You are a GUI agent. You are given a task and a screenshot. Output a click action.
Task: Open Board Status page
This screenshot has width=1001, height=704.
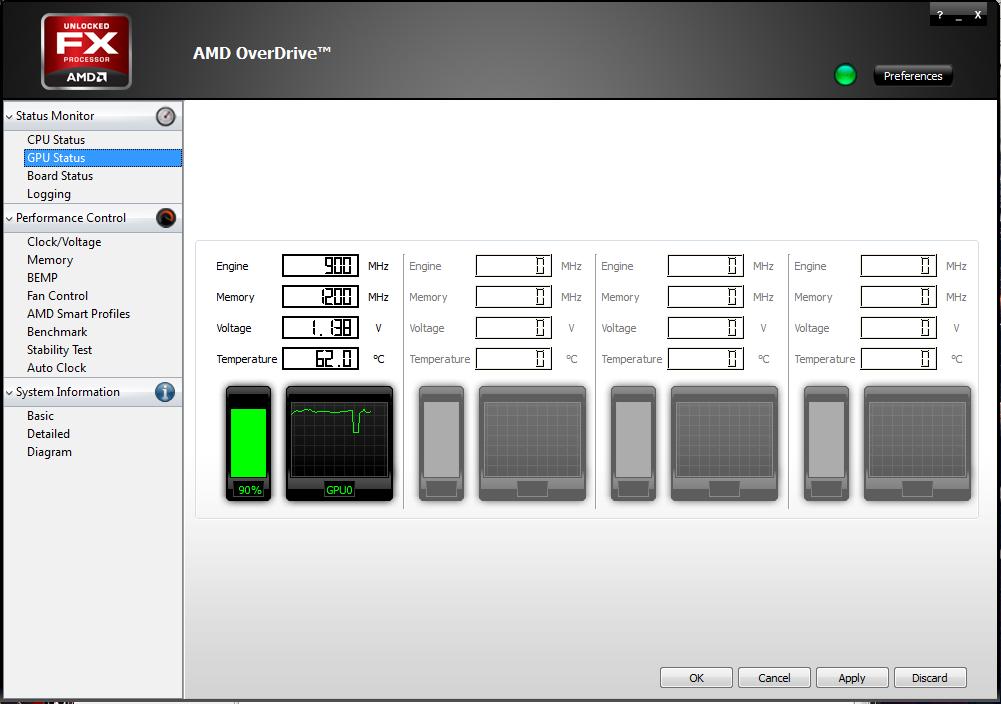(60, 176)
